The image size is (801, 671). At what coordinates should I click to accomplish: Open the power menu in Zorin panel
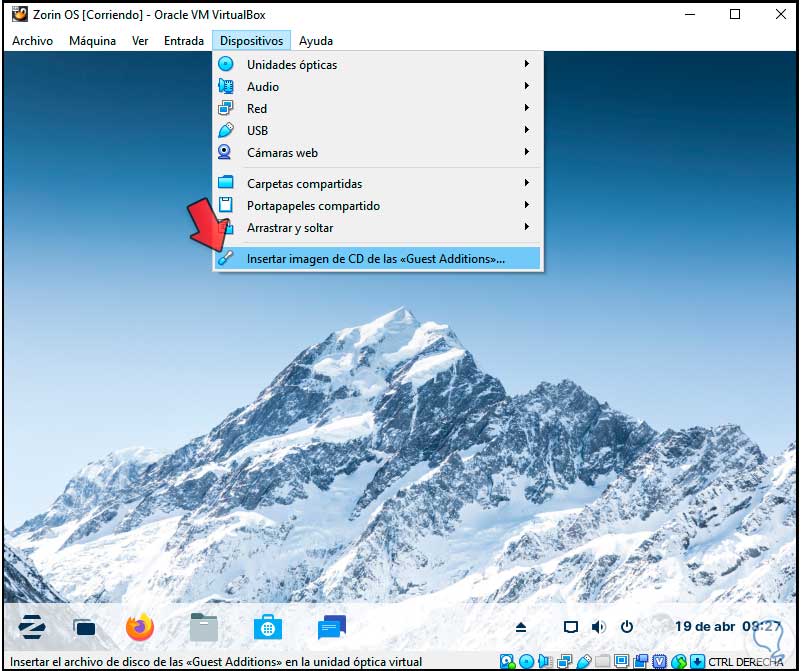tap(627, 627)
